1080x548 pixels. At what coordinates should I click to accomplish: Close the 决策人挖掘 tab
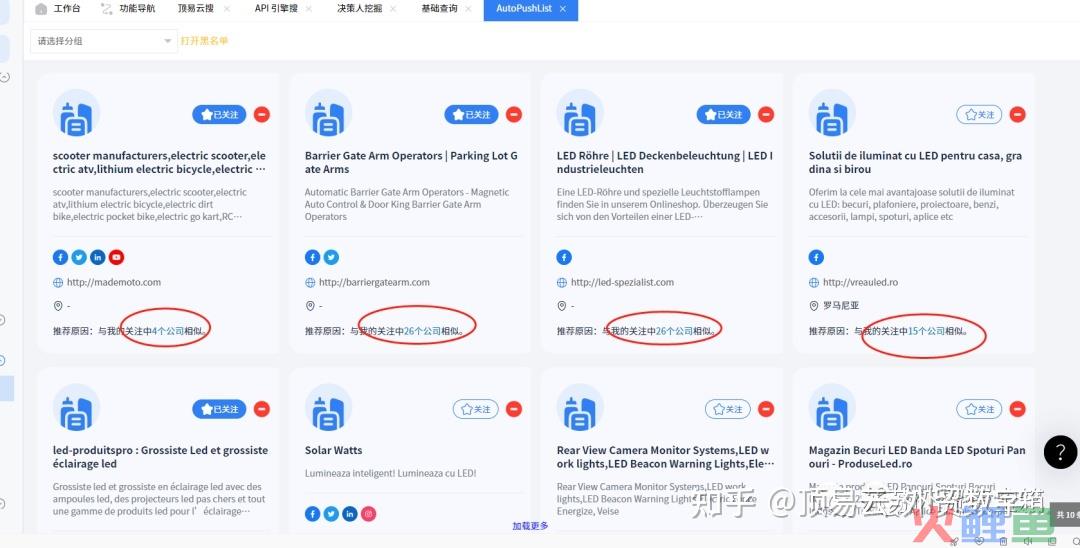(393, 9)
